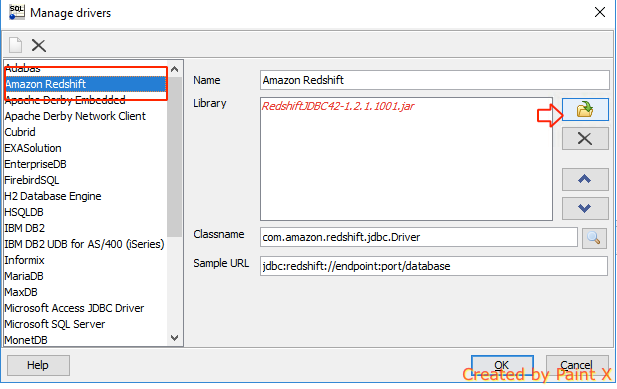Select Cubrid driver
The image size is (617, 389).
[85, 132]
